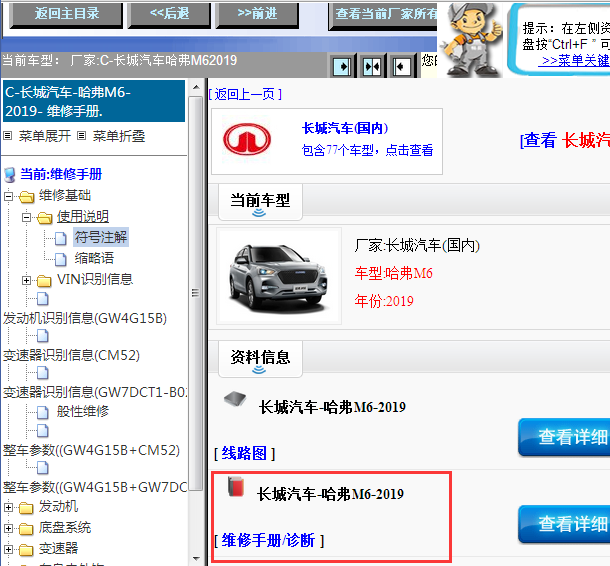Select 缩略语 in the tree
Screen dimensions: 610x566
tap(94, 258)
